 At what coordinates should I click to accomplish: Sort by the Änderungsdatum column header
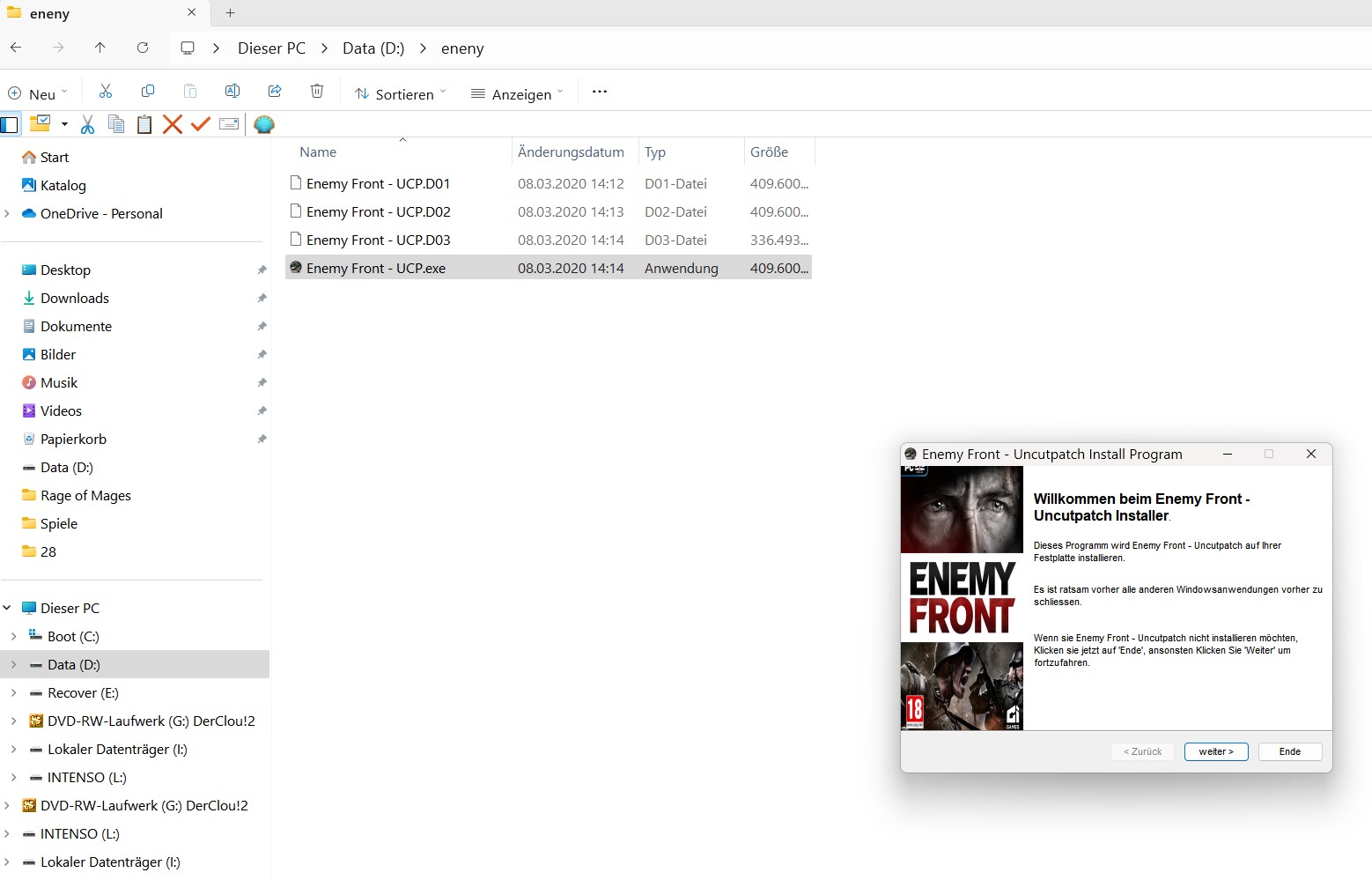pyautogui.click(x=571, y=152)
